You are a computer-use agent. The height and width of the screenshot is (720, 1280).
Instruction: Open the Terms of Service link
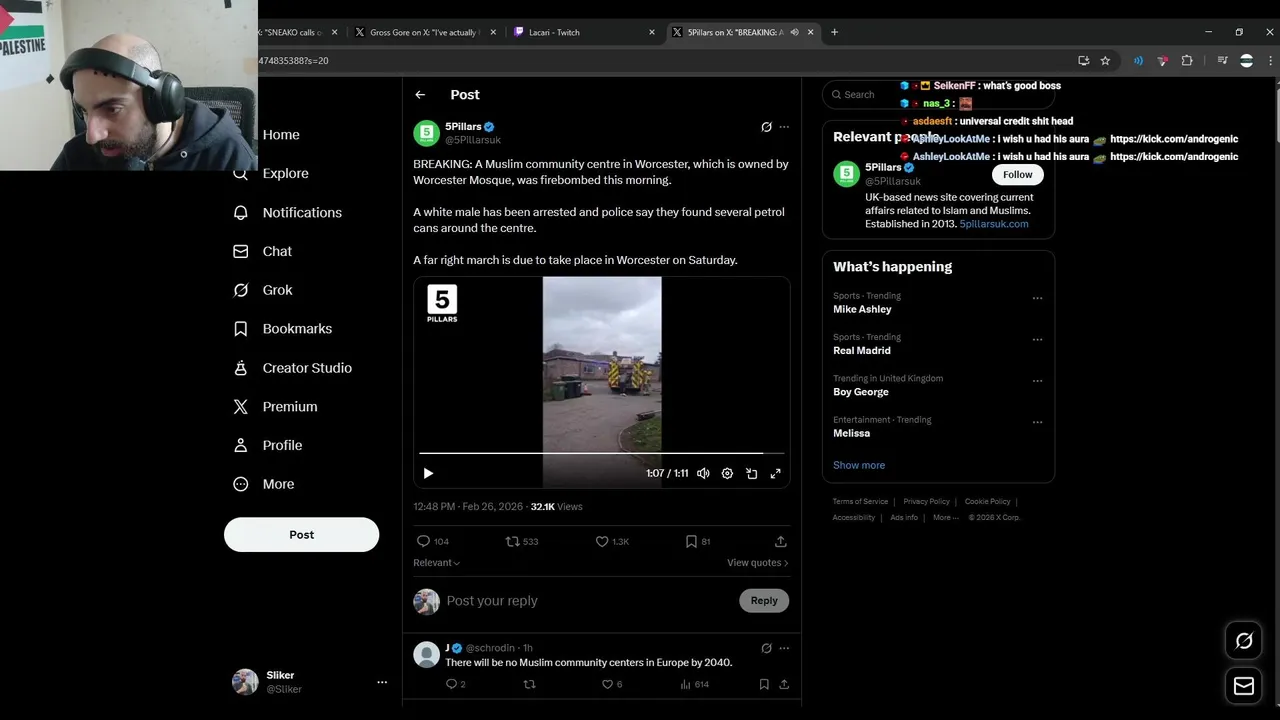[x=860, y=501]
